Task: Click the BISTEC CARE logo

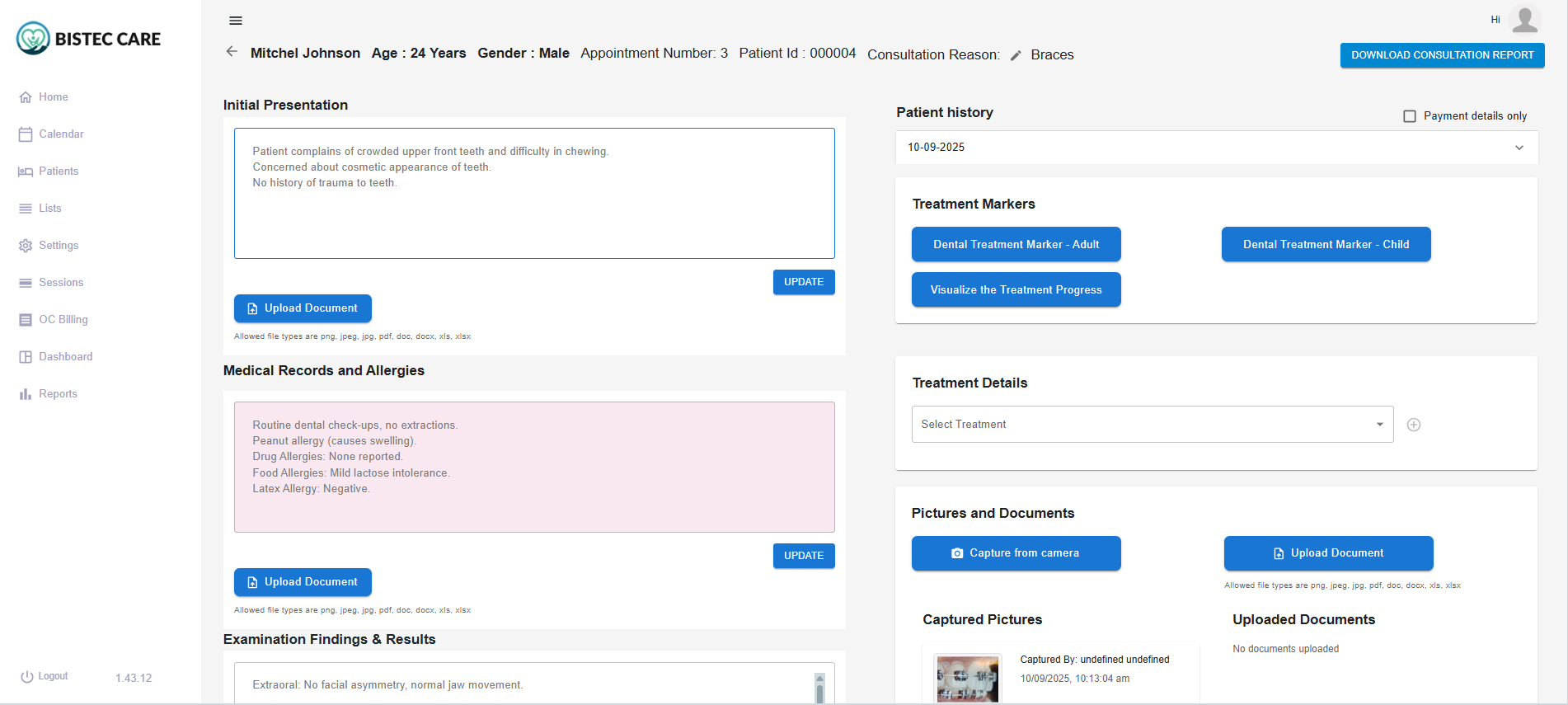Action: coord(89,39)
